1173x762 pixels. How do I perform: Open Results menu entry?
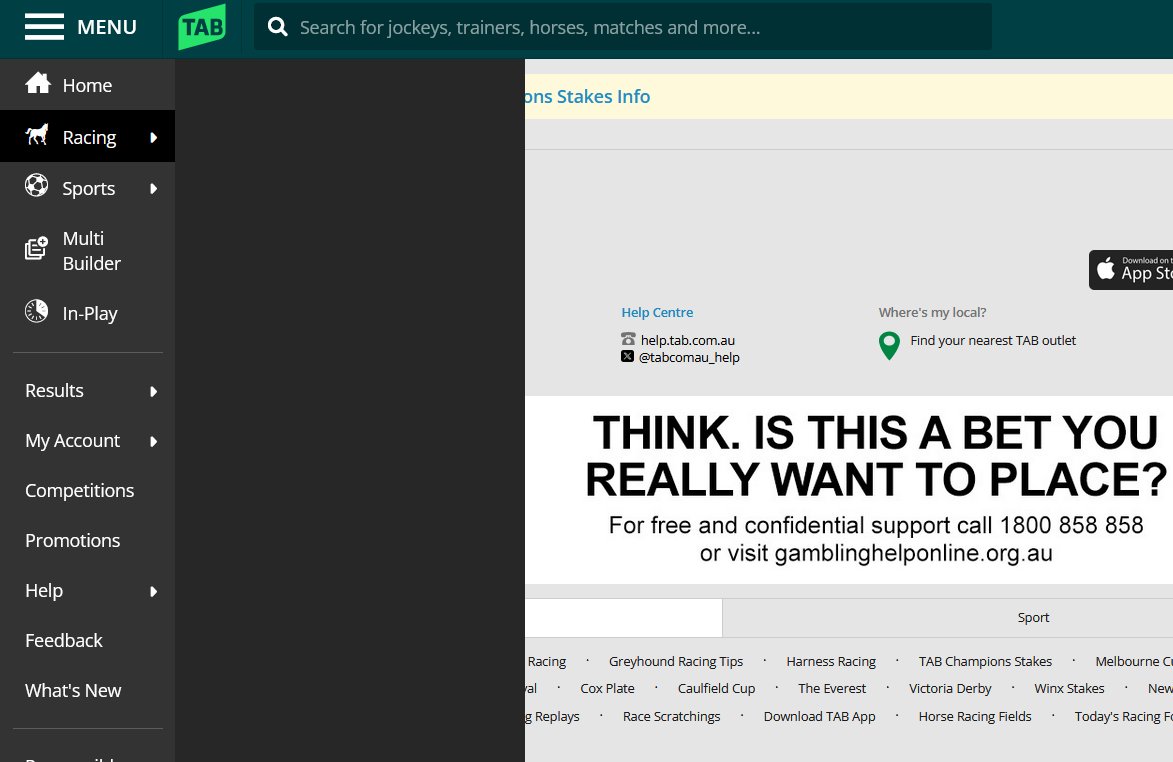[x=88, y=390]
